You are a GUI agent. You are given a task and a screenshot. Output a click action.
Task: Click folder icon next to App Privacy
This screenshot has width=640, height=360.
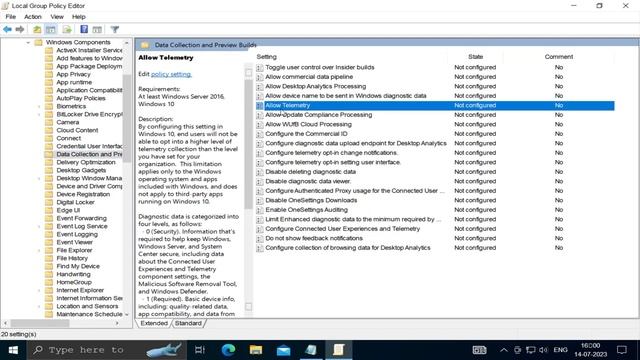(x=49, y=74)
